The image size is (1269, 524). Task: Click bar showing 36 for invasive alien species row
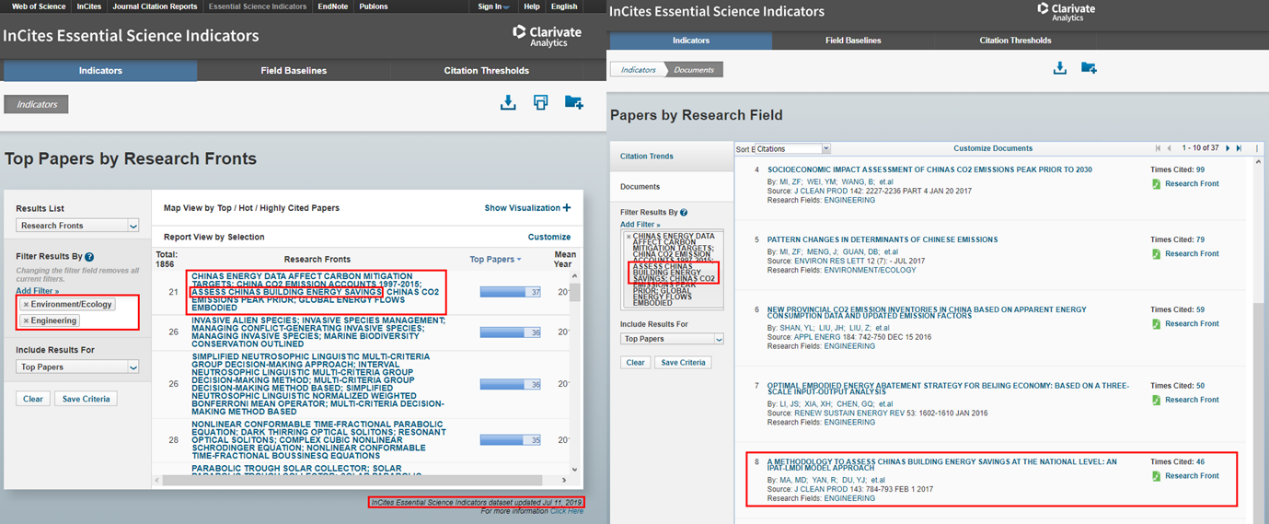pyautogui.click(x=510, y=332)
